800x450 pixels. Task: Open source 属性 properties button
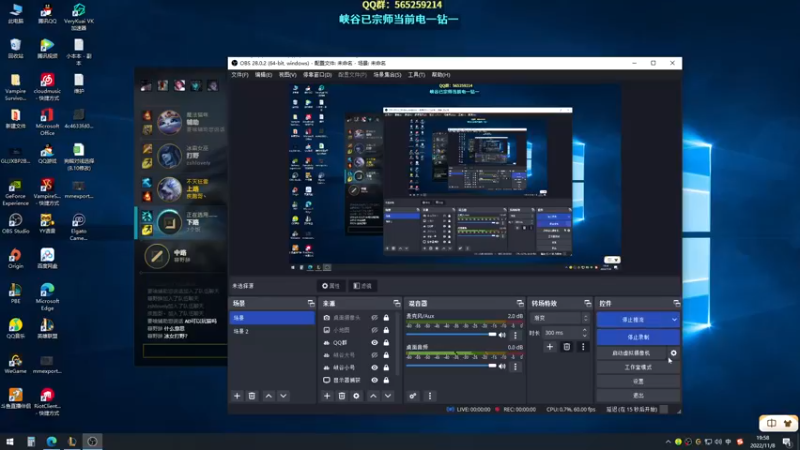coord(331,286)
